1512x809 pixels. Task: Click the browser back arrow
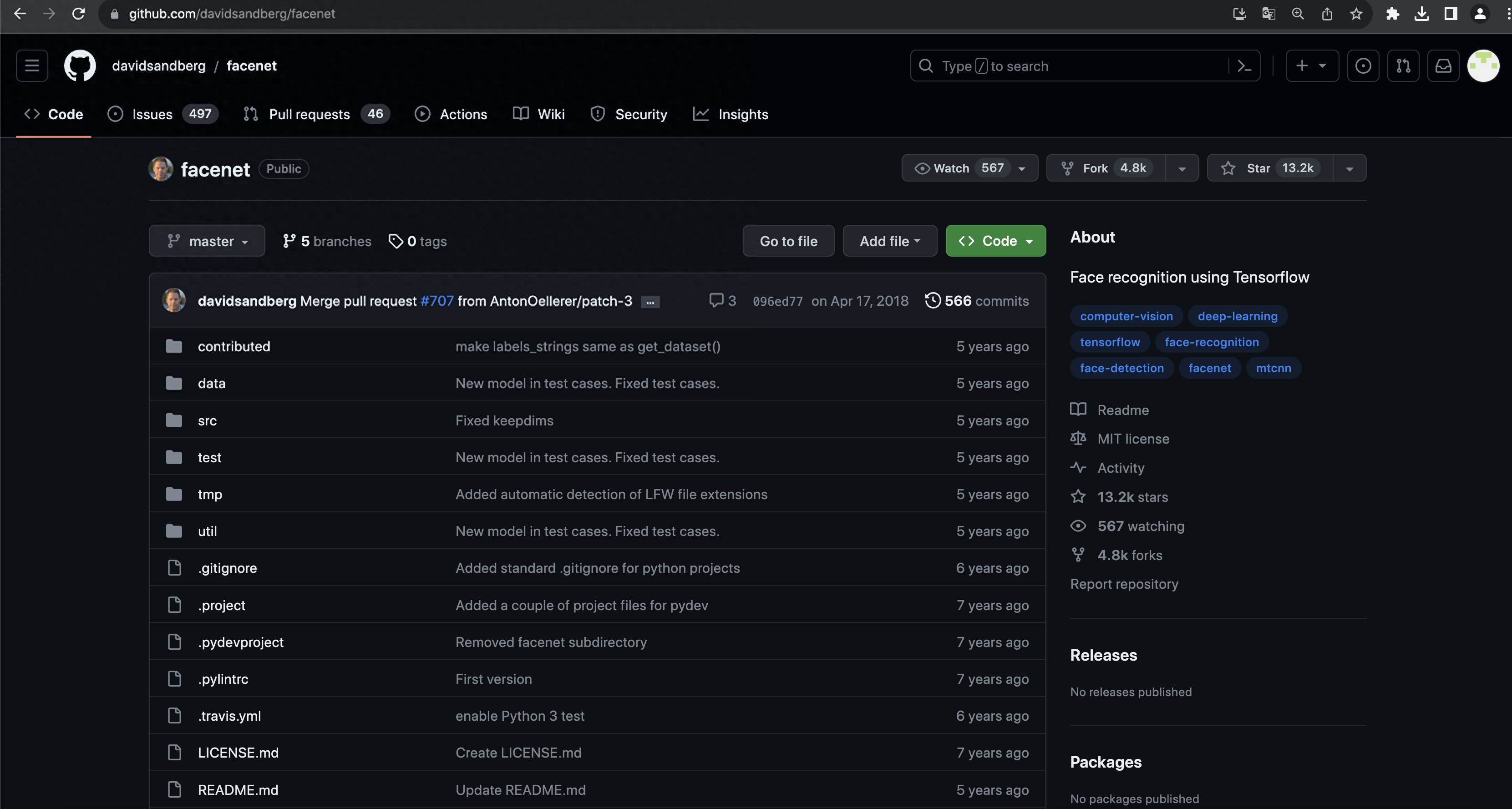click(20, 14)
